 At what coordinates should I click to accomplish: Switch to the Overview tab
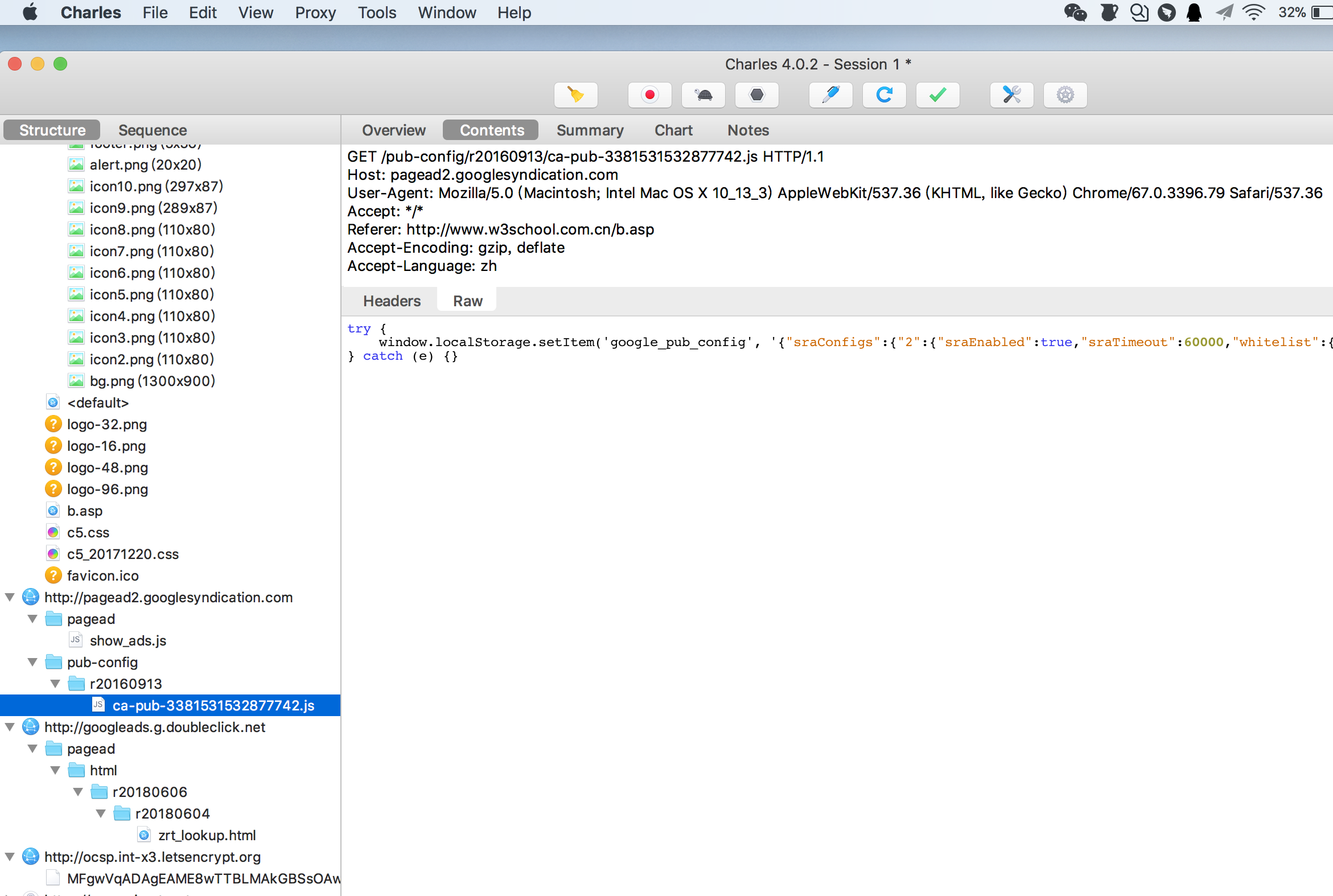[x=393, y=130]
